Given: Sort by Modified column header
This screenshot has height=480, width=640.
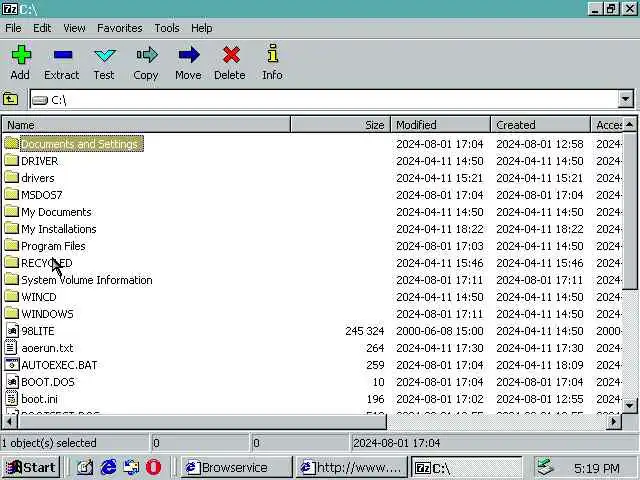Looking at the screenshot, I should coord(440,124).
